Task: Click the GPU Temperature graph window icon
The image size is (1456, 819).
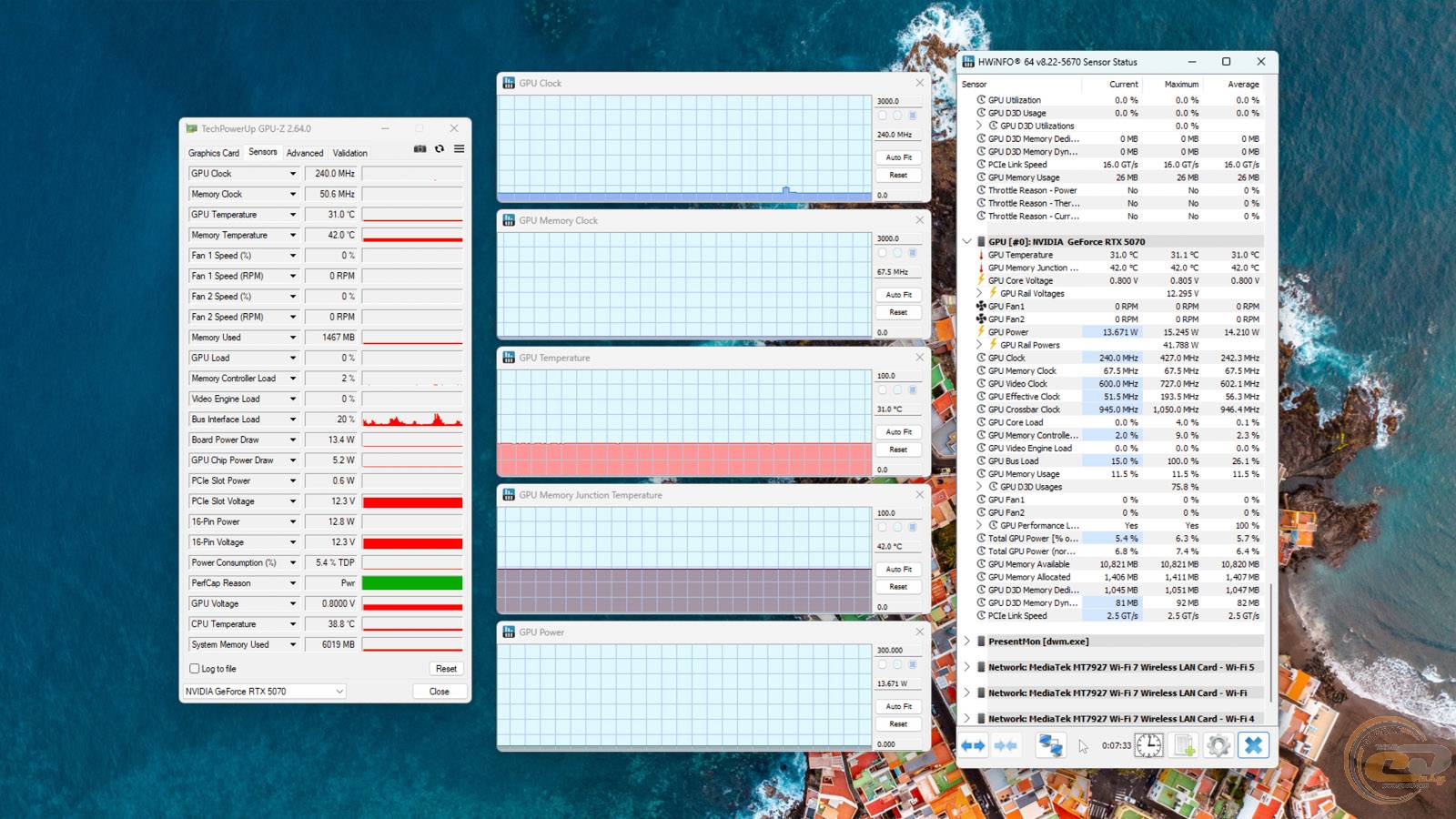Action: coord(509,358)
